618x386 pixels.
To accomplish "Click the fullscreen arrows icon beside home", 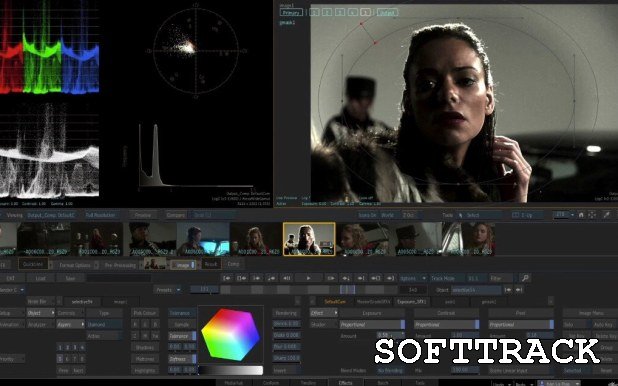I will 592,215.
